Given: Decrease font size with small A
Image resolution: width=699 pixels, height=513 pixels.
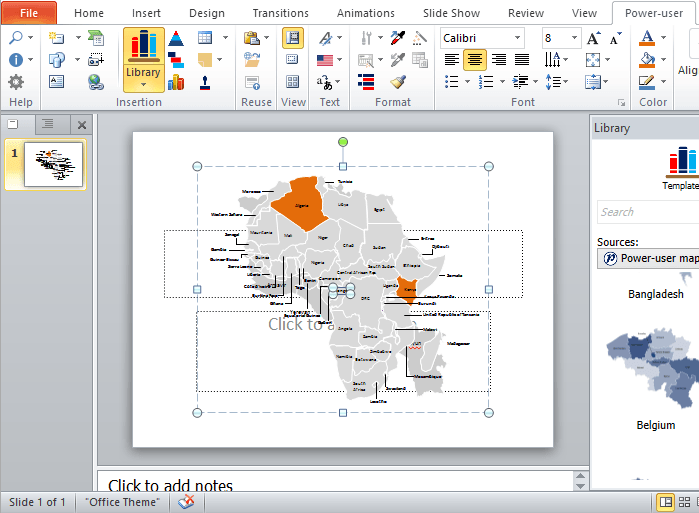Looking at the screenshot, I should (616, 38).
